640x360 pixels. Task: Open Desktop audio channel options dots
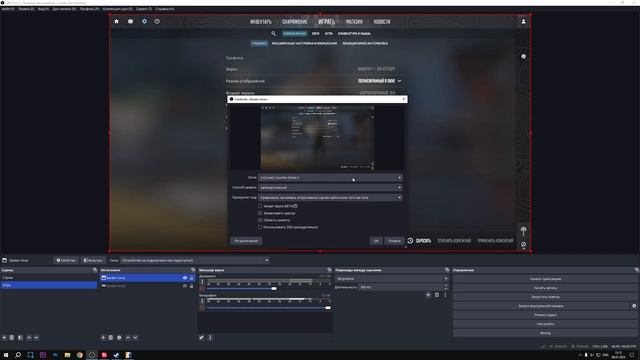pyautogui.click(x=202, y=282)
